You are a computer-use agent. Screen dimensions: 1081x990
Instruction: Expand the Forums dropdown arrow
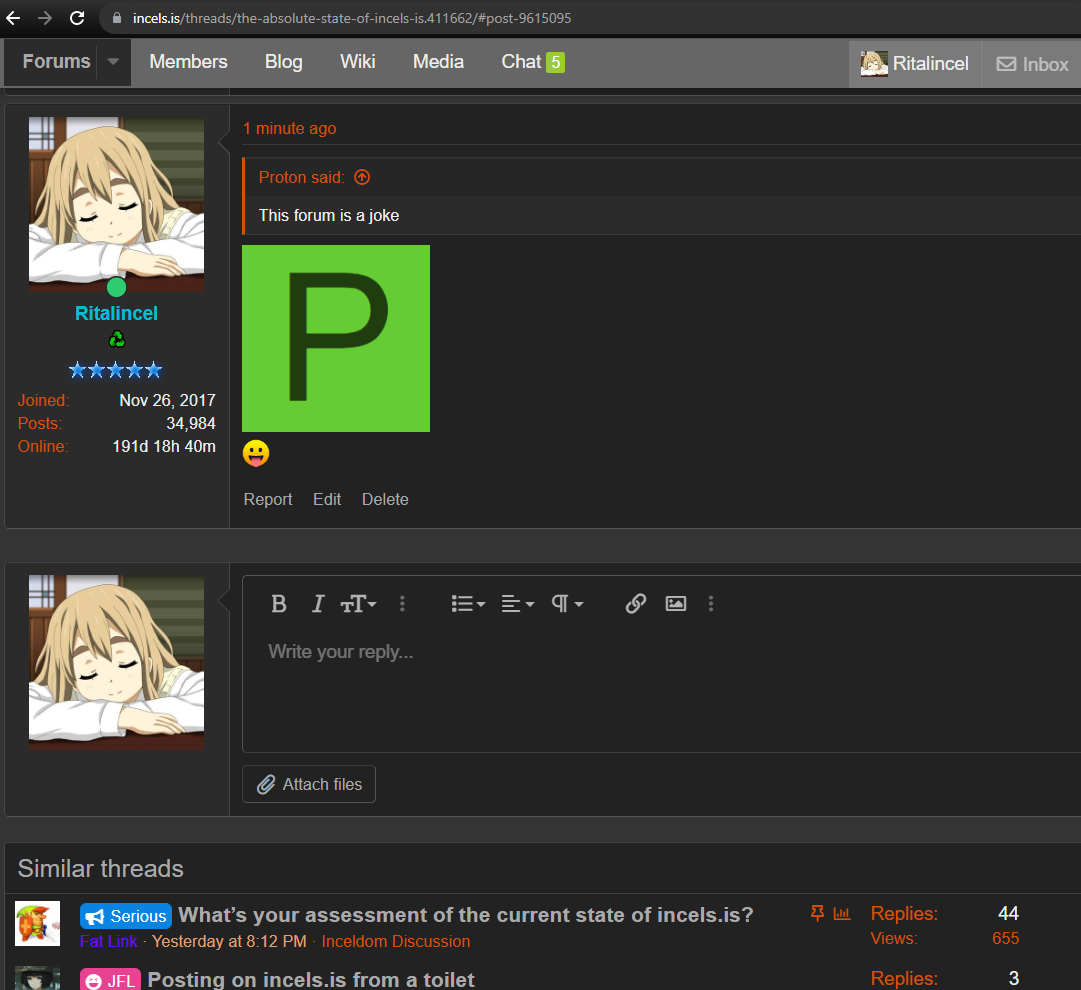click(113, 61)
